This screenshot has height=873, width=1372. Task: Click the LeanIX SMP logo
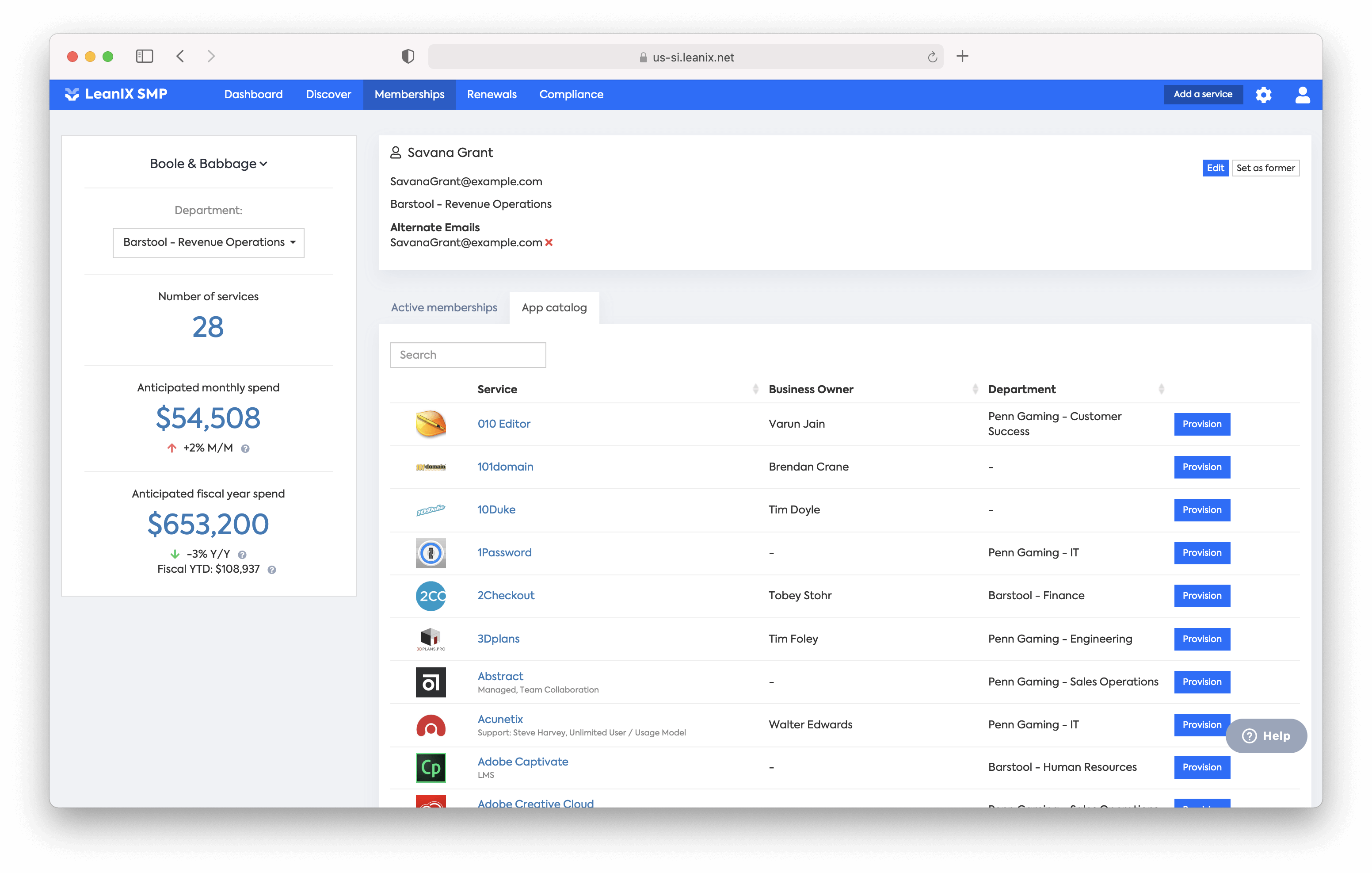pos(116,94)
